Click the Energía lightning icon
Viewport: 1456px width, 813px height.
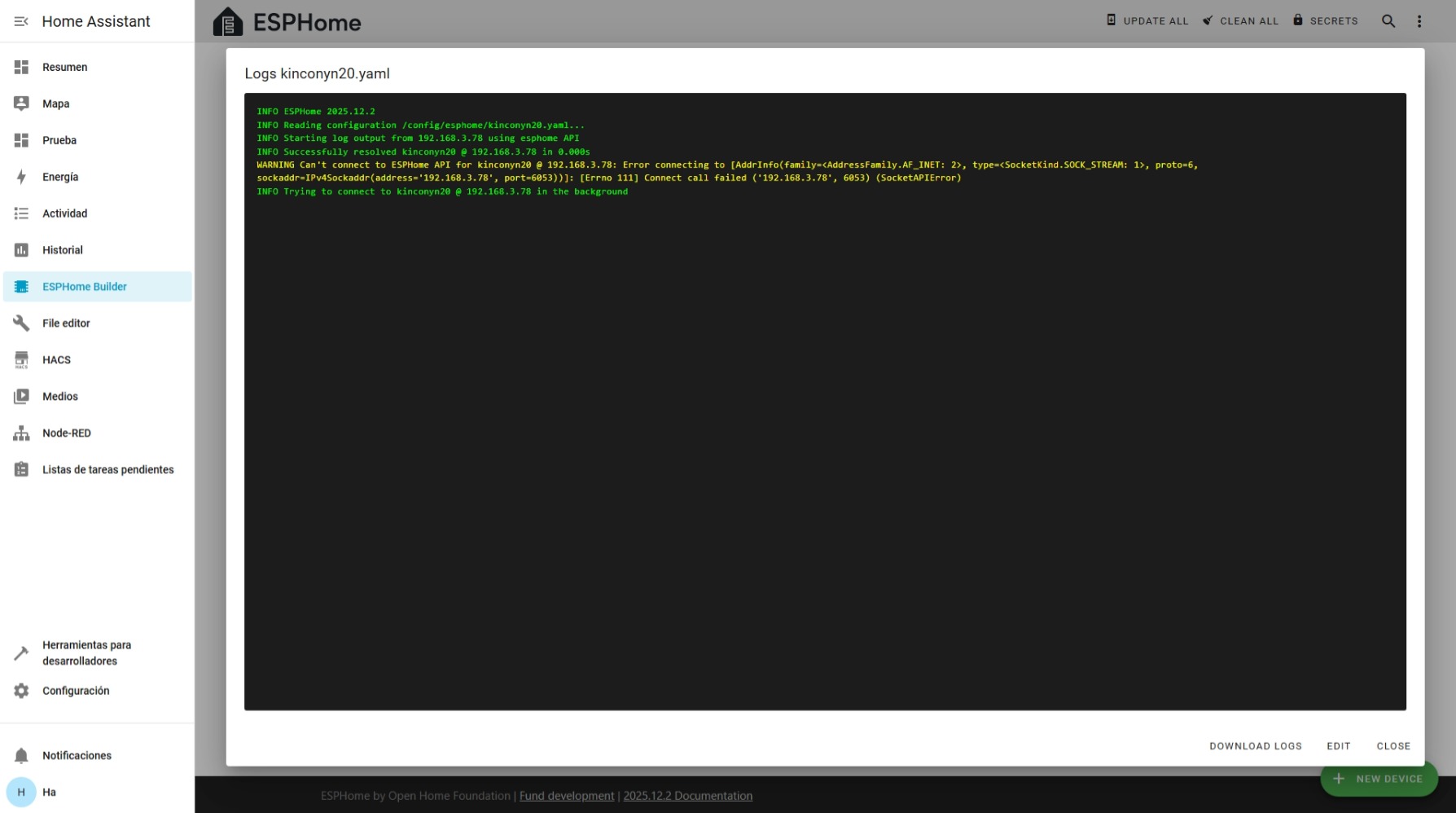[x=21, y=177]
